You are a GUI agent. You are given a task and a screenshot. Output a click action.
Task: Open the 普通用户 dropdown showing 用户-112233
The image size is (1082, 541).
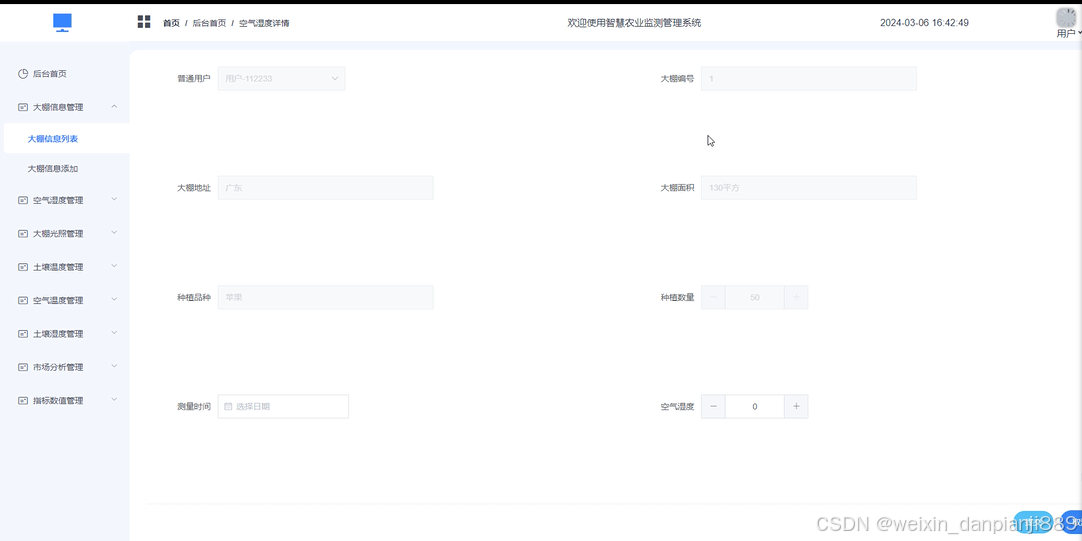pos(282,79)
